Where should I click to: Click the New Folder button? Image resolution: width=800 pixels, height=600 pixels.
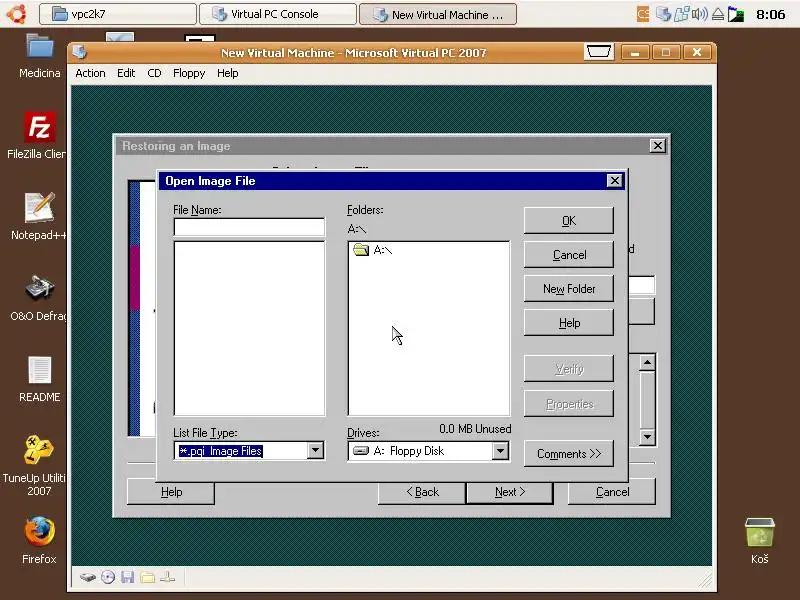point(569,289)
